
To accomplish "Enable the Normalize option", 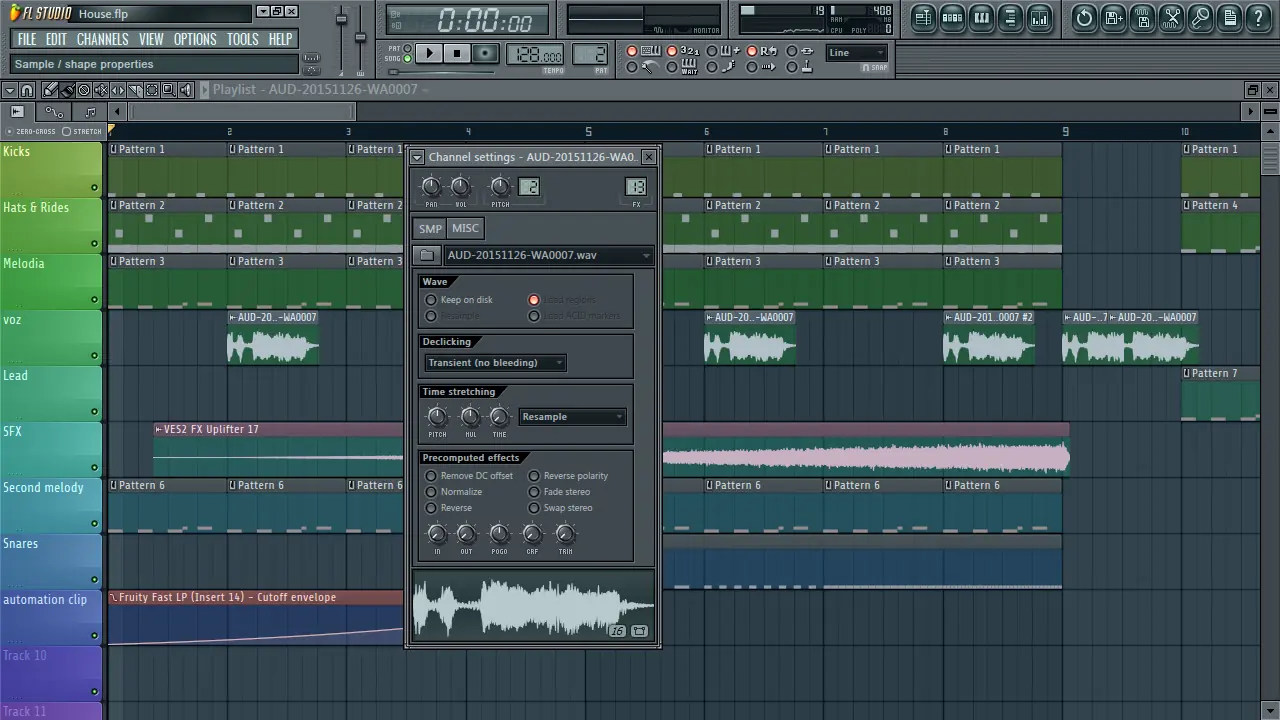I will click(431, 492).
